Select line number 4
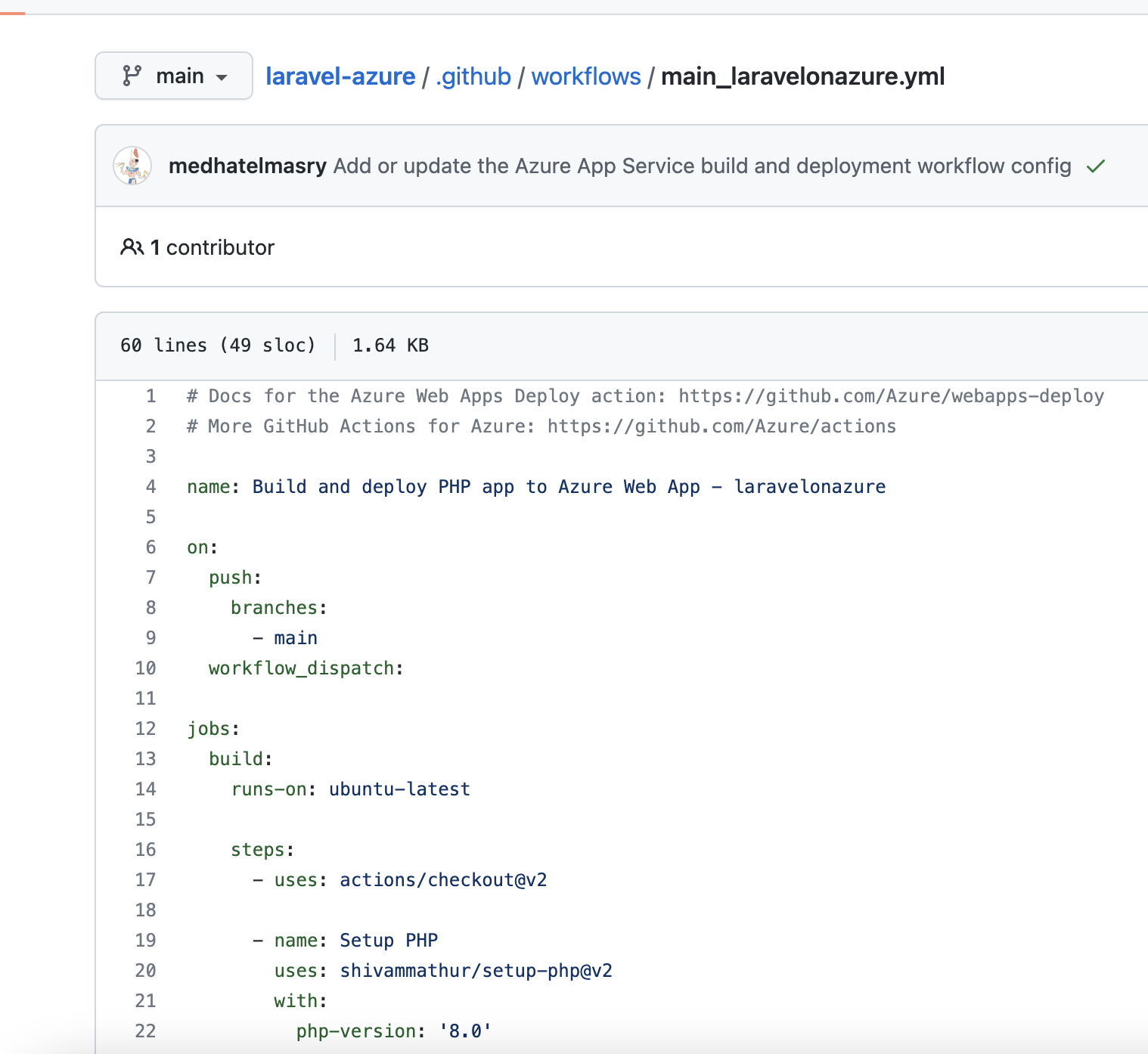Viewport: 1148px width, 1054px height. click(151, 487)
